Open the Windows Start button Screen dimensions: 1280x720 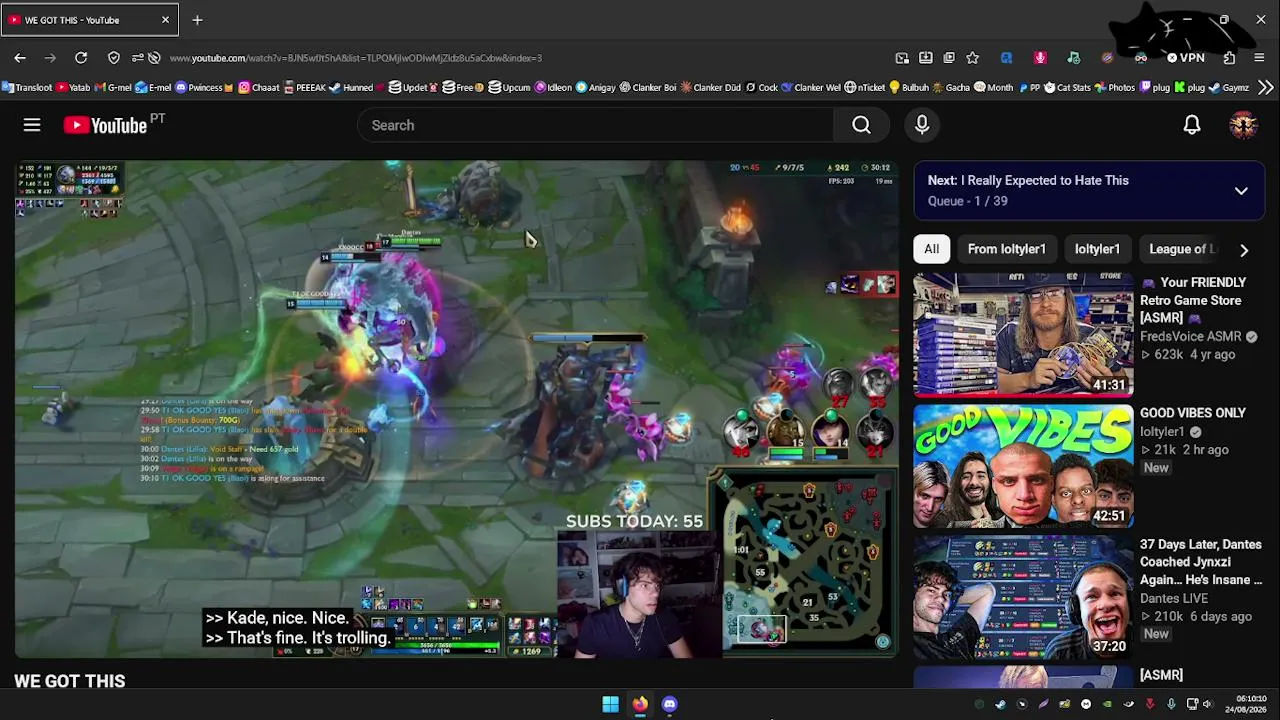point(610,704)
